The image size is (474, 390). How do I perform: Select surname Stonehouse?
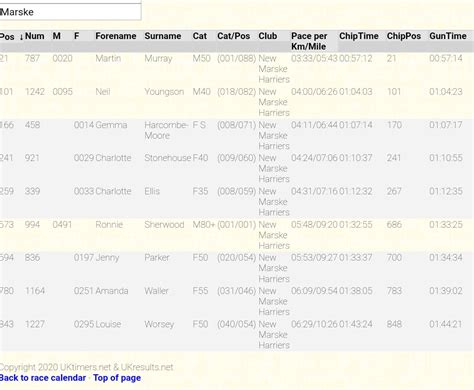pos(168,158)
